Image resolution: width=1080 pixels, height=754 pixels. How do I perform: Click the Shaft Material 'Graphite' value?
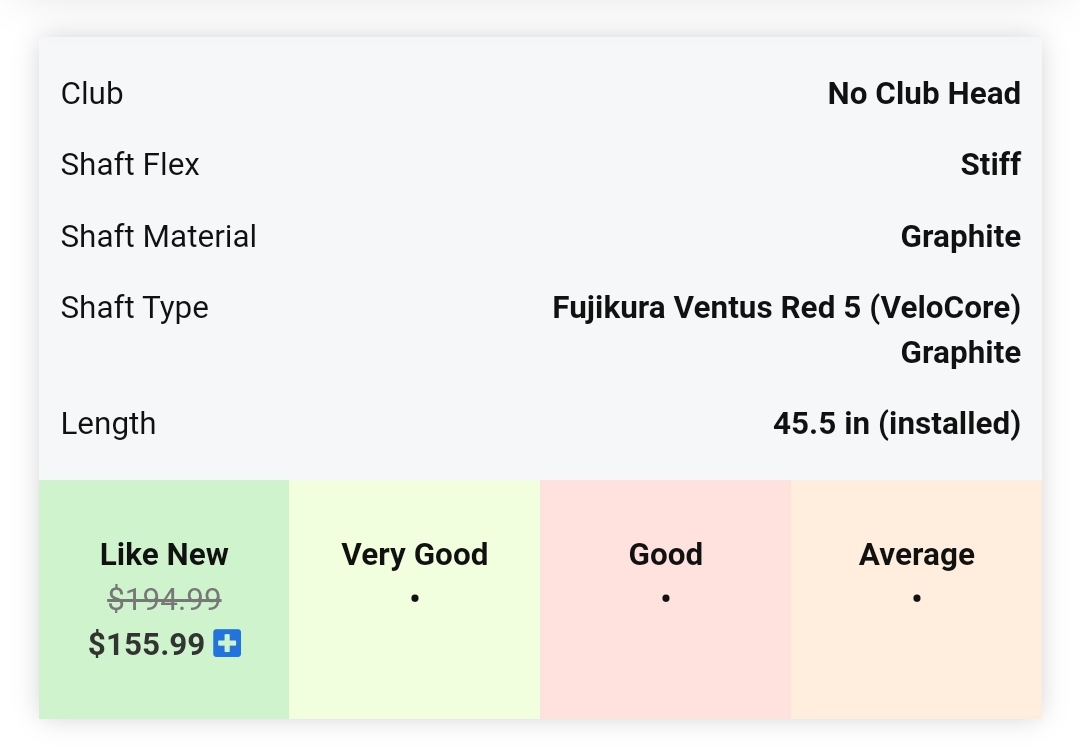pos(960,236)
